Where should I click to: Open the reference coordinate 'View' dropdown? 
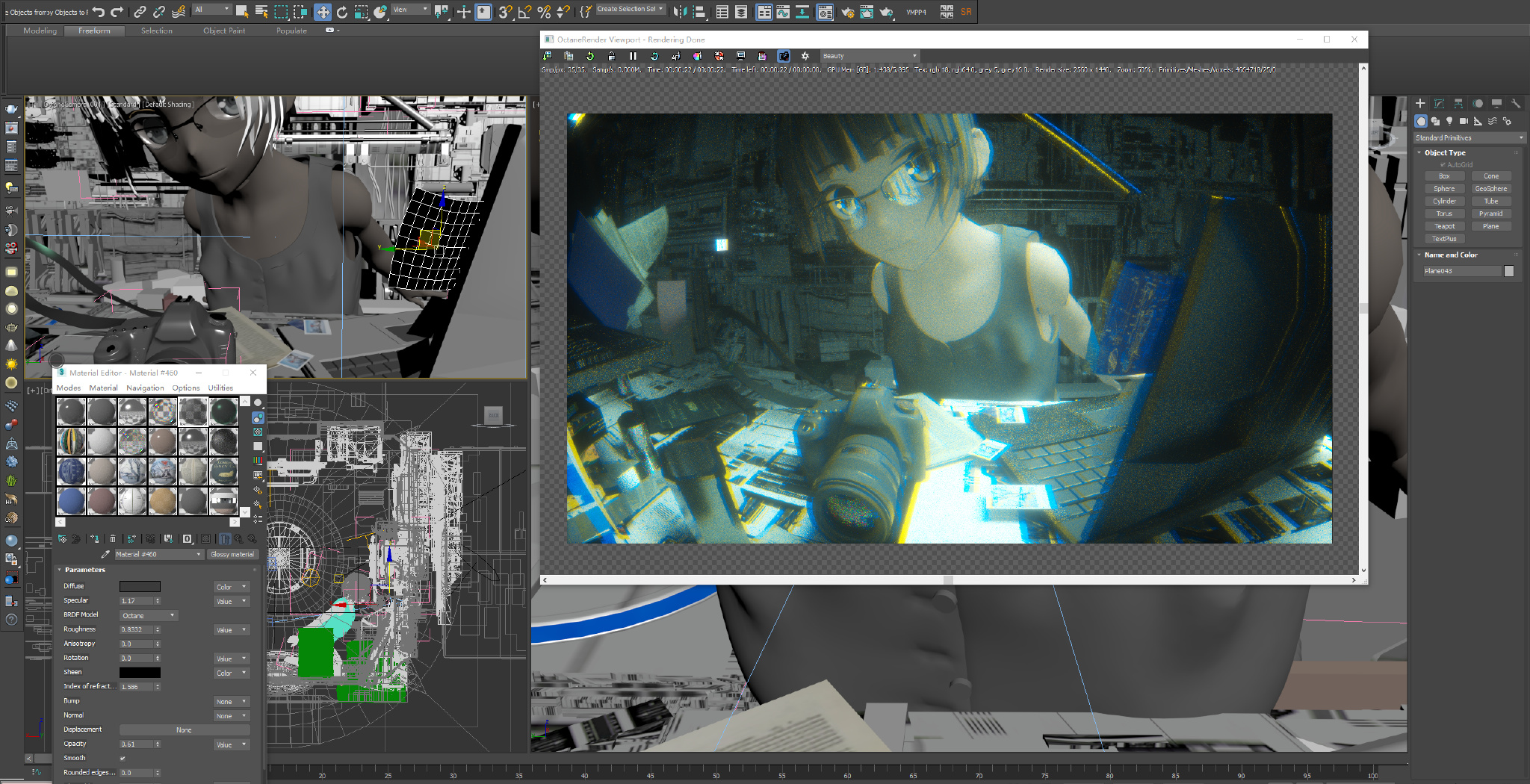pos(411,10)
